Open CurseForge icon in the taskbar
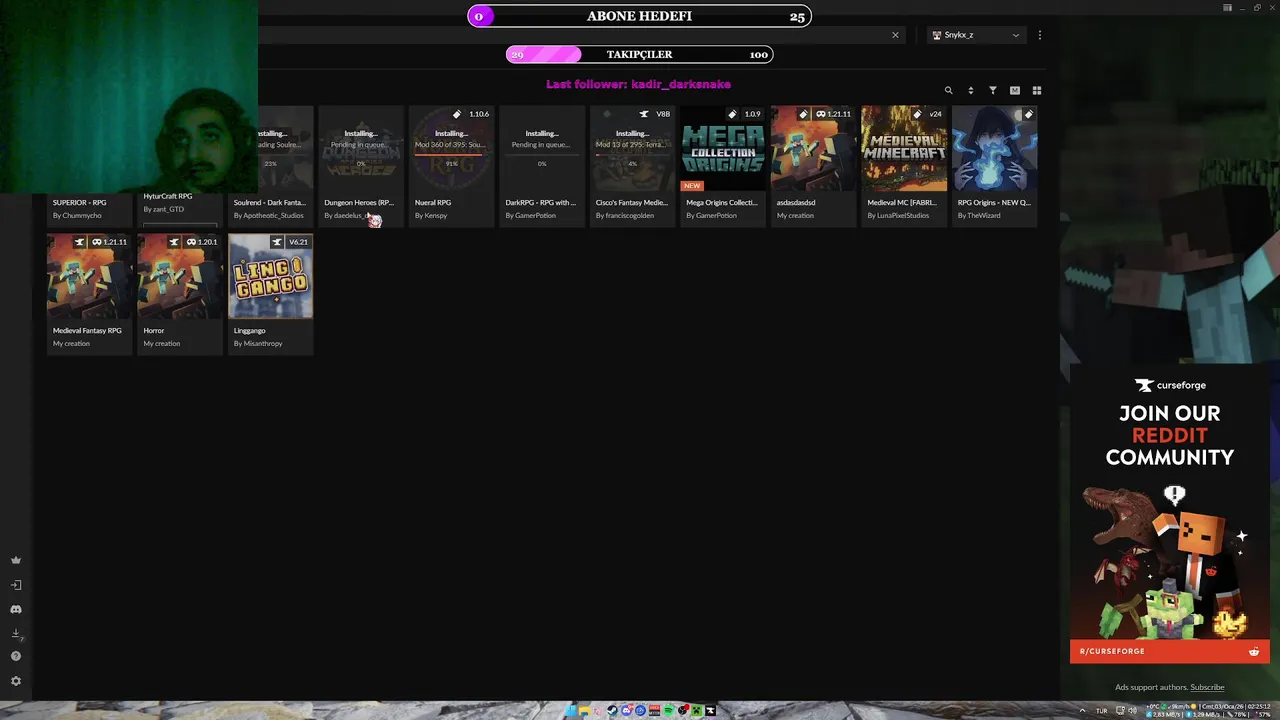Image resolution: width=1280 pixels, height=720 pixels. click(711, 711)
